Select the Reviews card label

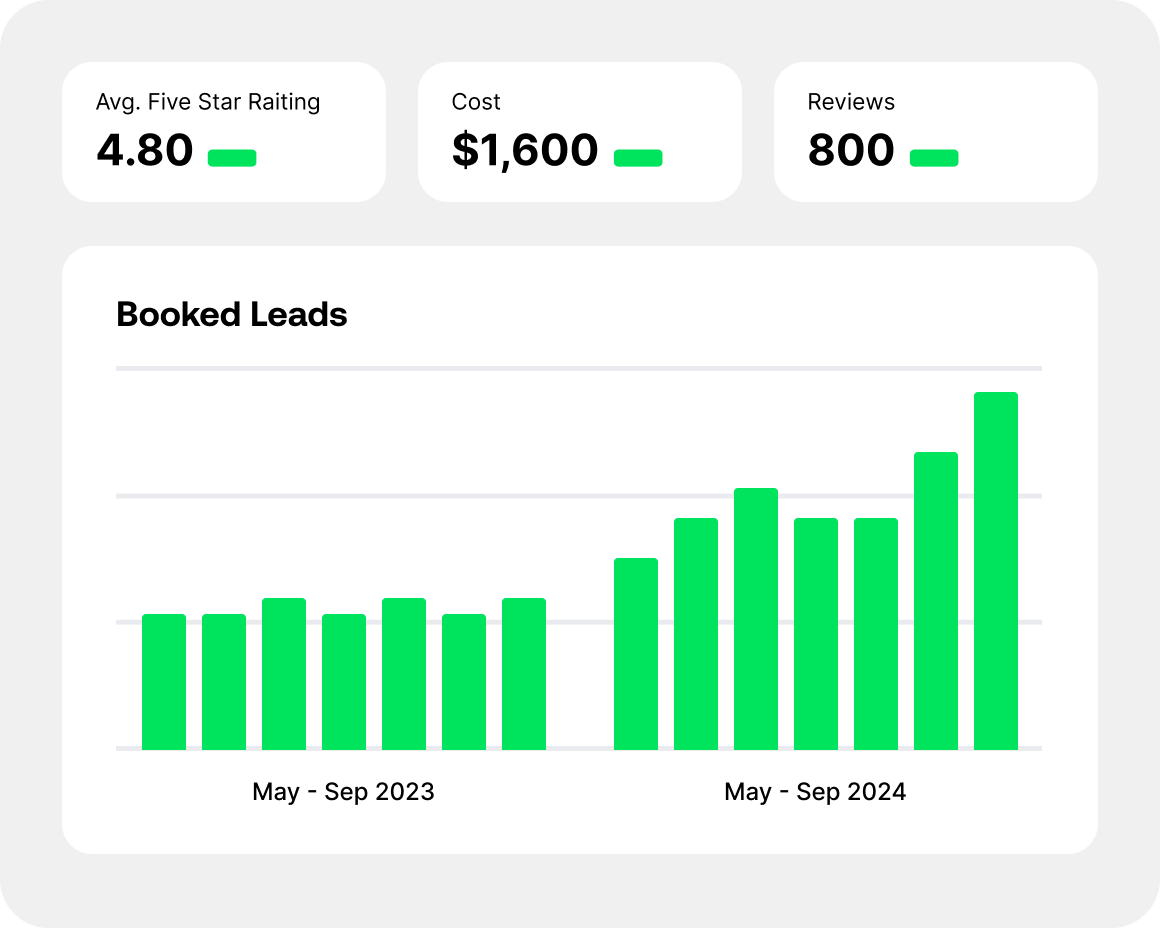[851, 102]
